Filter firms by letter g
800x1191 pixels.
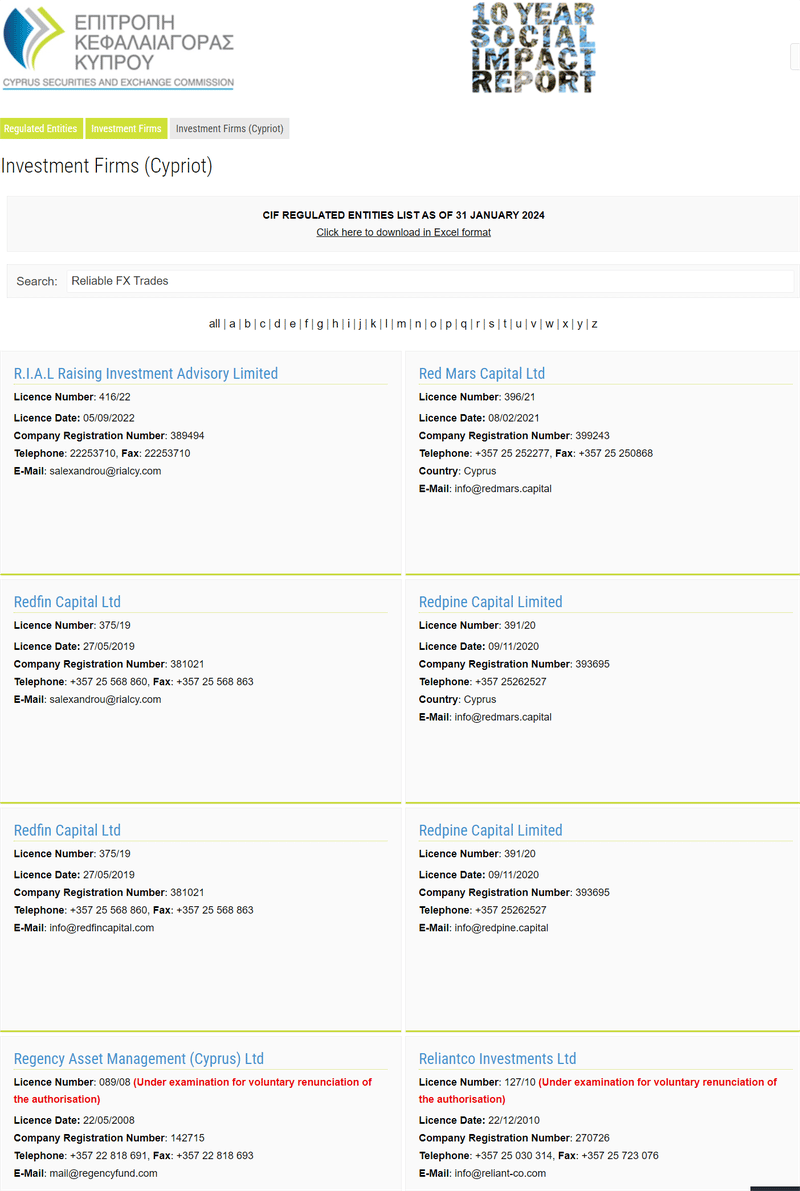tap(320, 324)
